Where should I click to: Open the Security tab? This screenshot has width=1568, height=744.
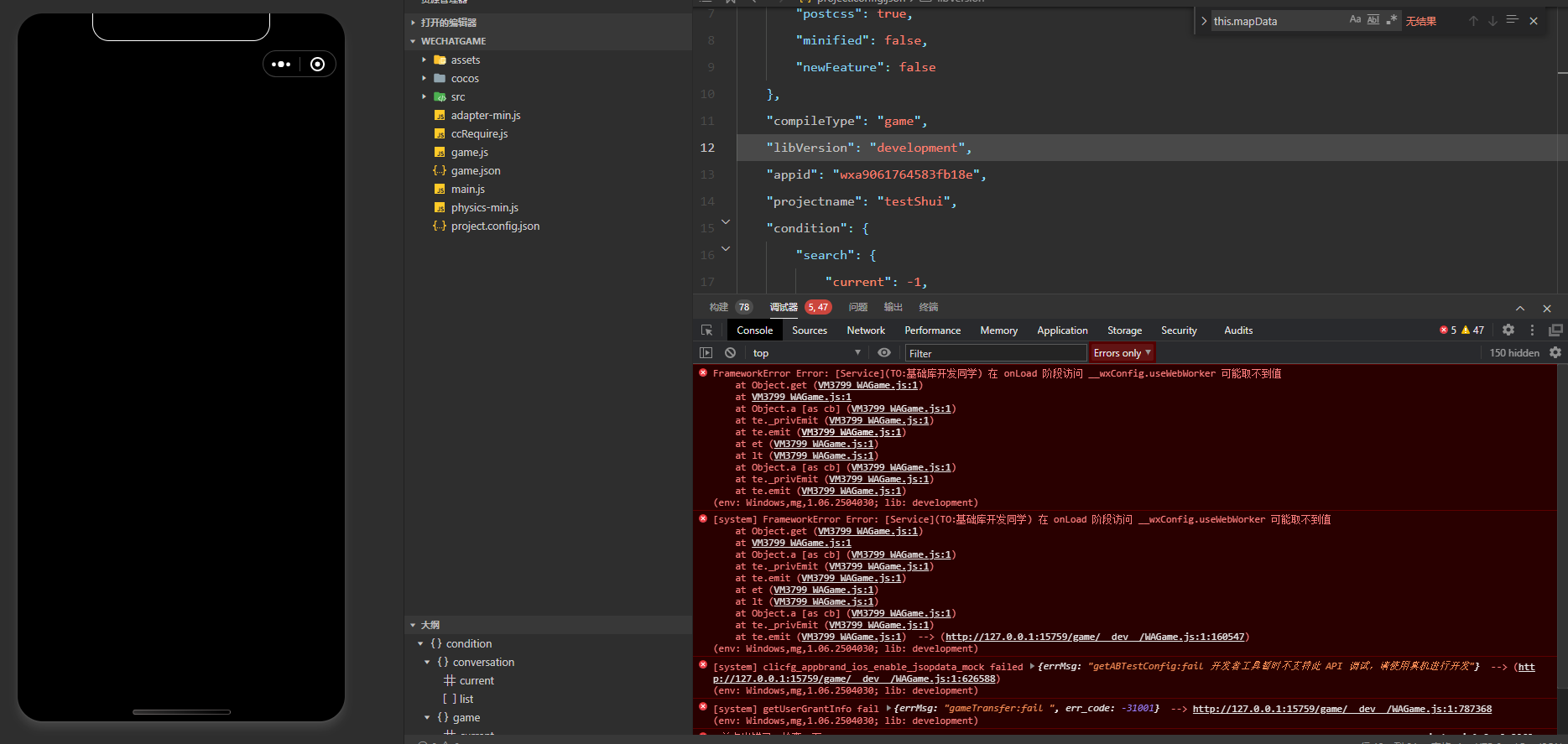(1179, 330)
